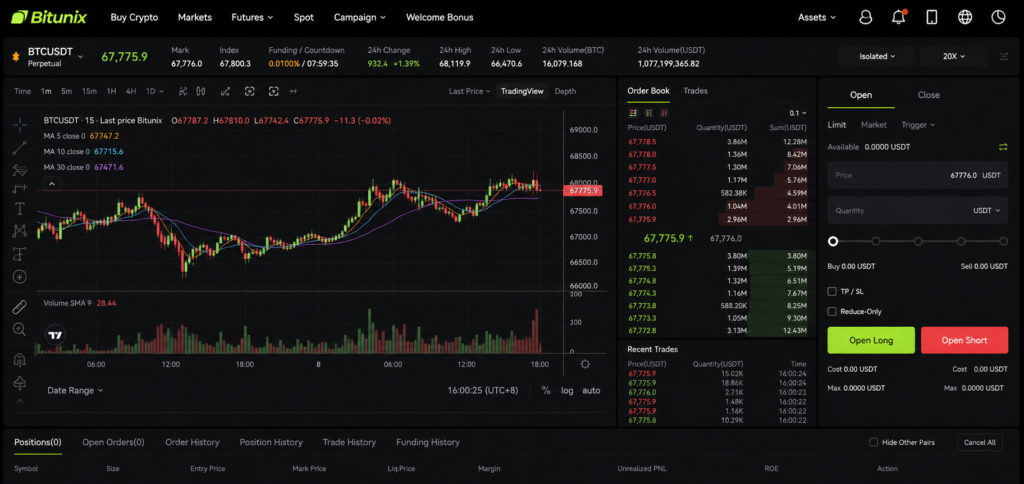Click the slider handle at 0 percent

[x=833, y=241]
